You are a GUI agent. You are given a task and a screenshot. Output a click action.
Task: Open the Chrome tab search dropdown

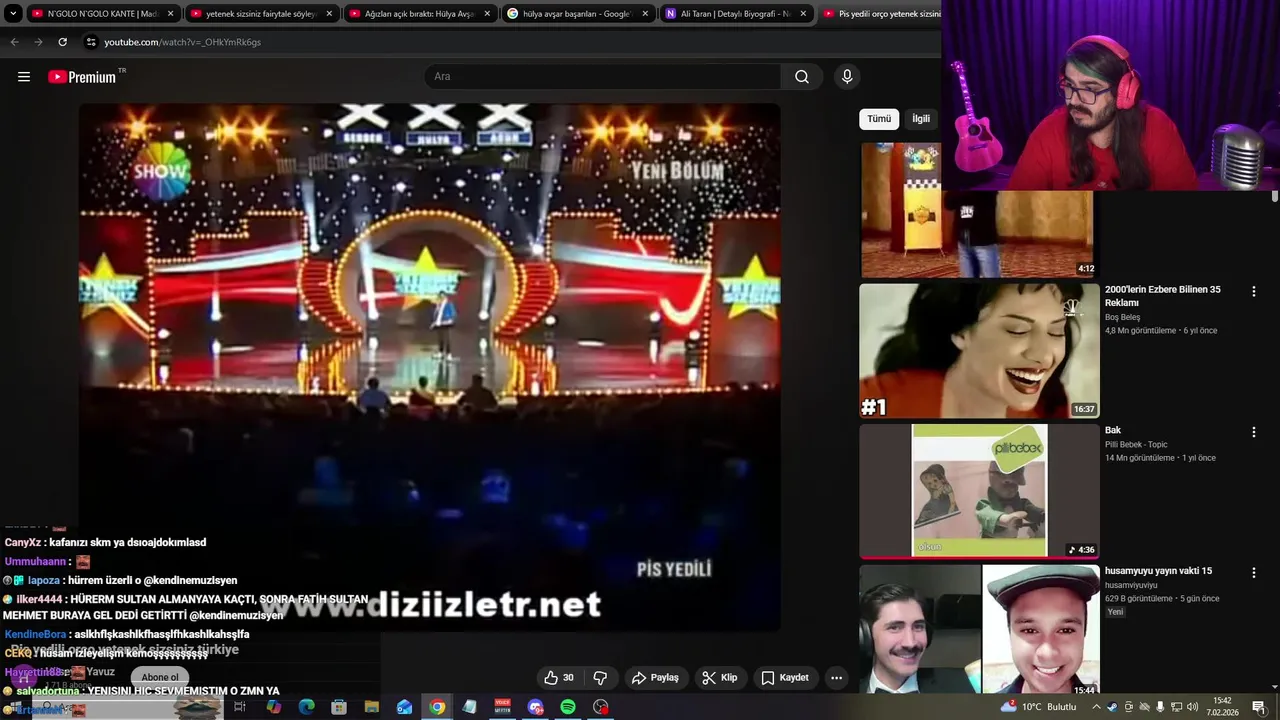click(x=13, y=14)
